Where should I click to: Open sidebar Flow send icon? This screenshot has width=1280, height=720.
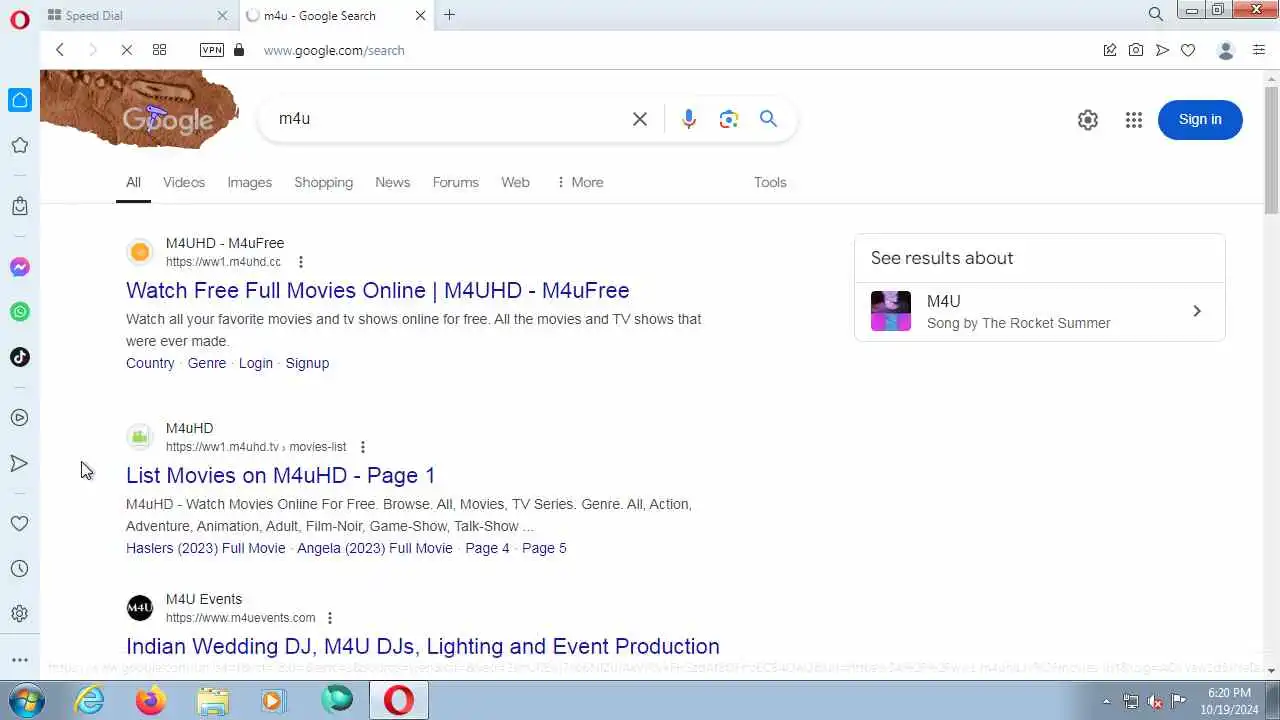[x=20, y=463]
